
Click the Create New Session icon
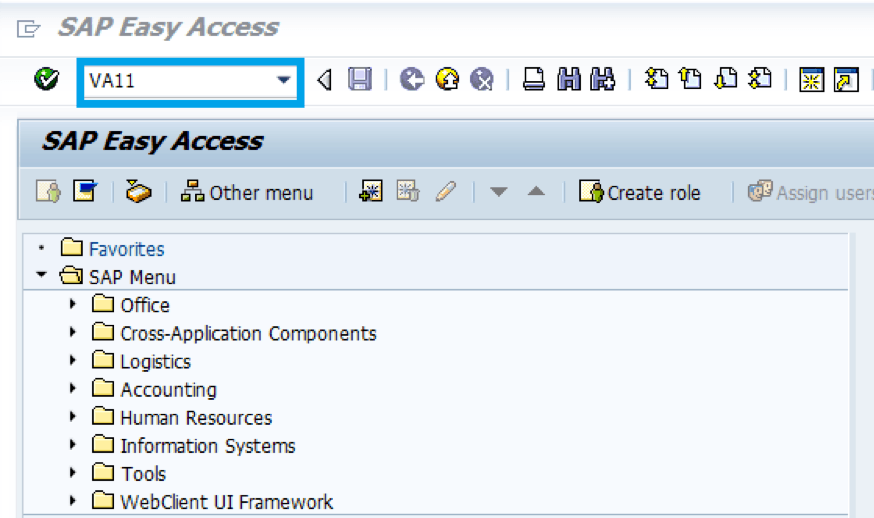[x=811, y=80]
